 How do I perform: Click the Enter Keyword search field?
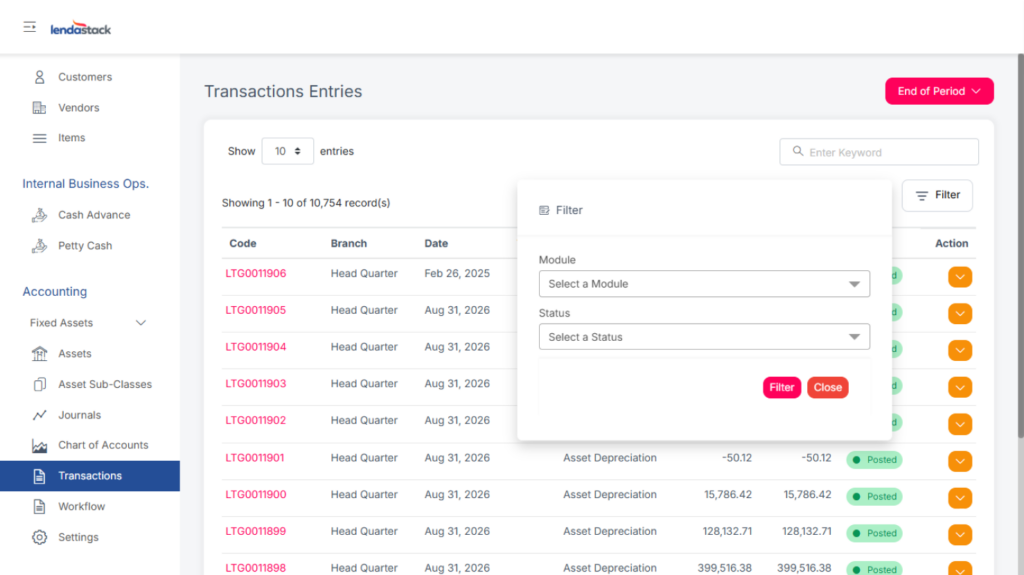pos(886,152)
